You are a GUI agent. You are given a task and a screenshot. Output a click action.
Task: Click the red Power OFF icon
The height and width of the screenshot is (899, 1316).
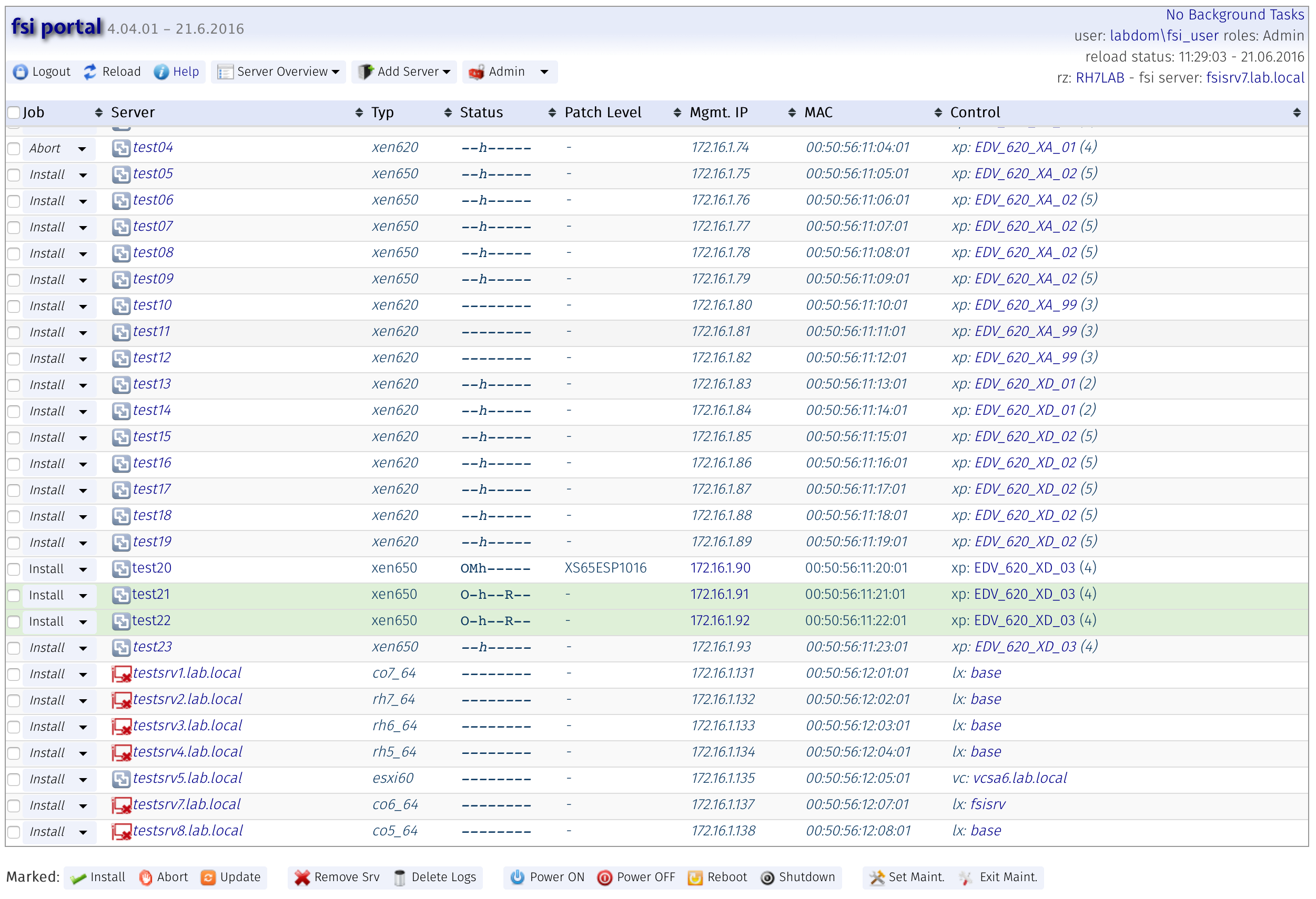(x=605, y=878)
